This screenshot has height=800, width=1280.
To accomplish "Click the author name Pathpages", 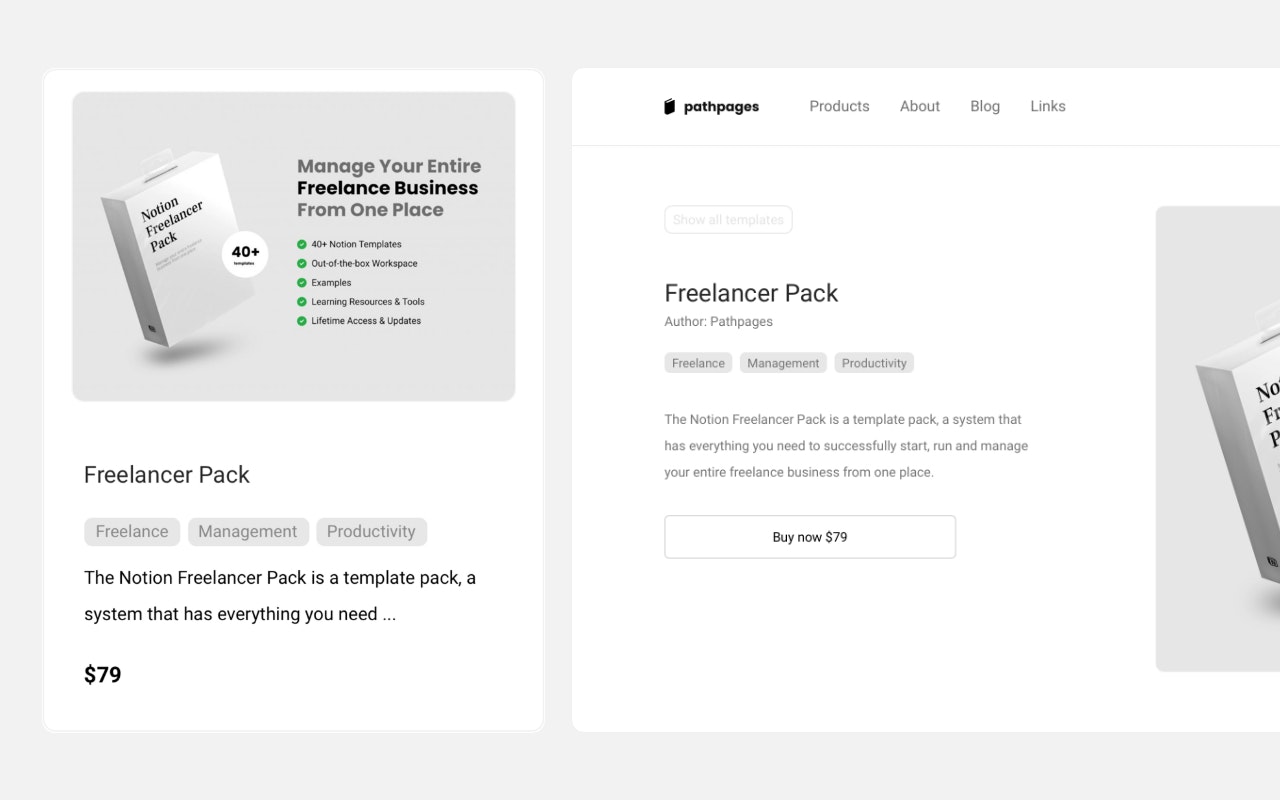I will click(x=744, y=321).
